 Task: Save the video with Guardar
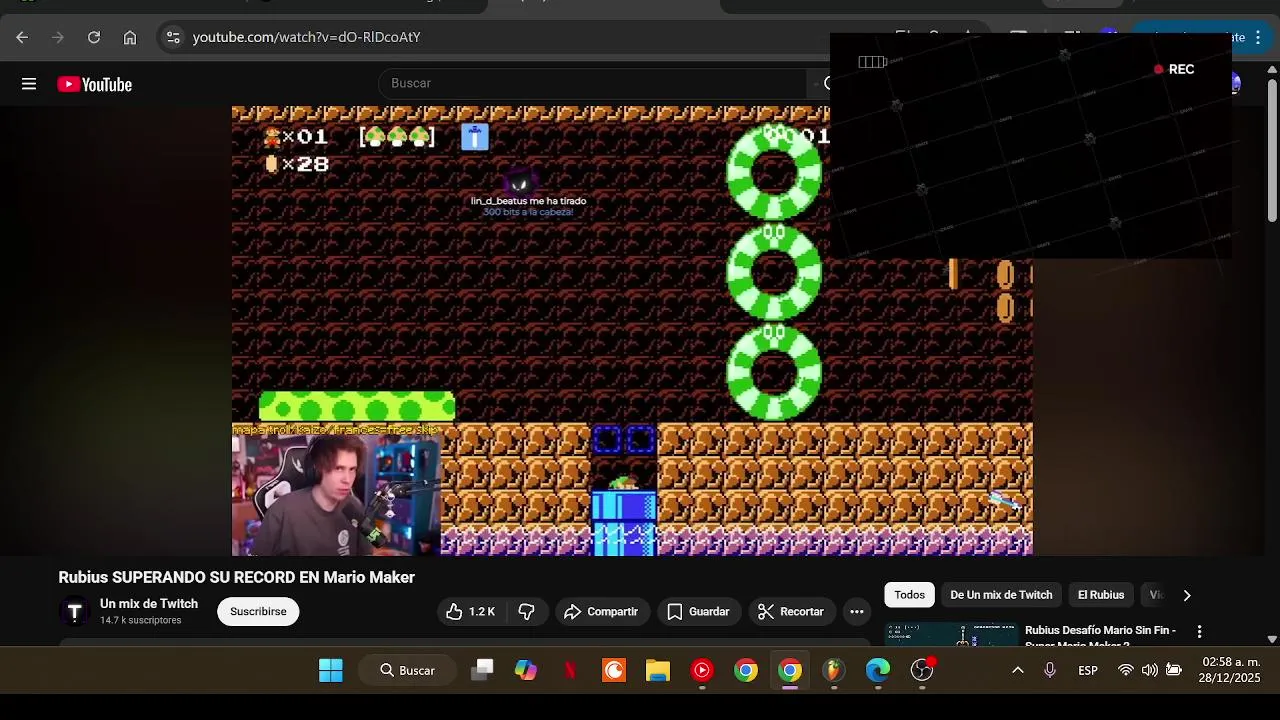[x=698, y=612]
